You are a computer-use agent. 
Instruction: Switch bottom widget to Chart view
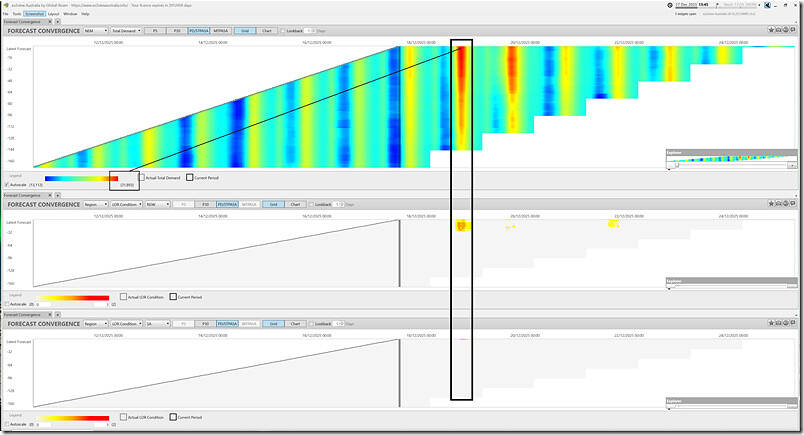click(295, 324)
